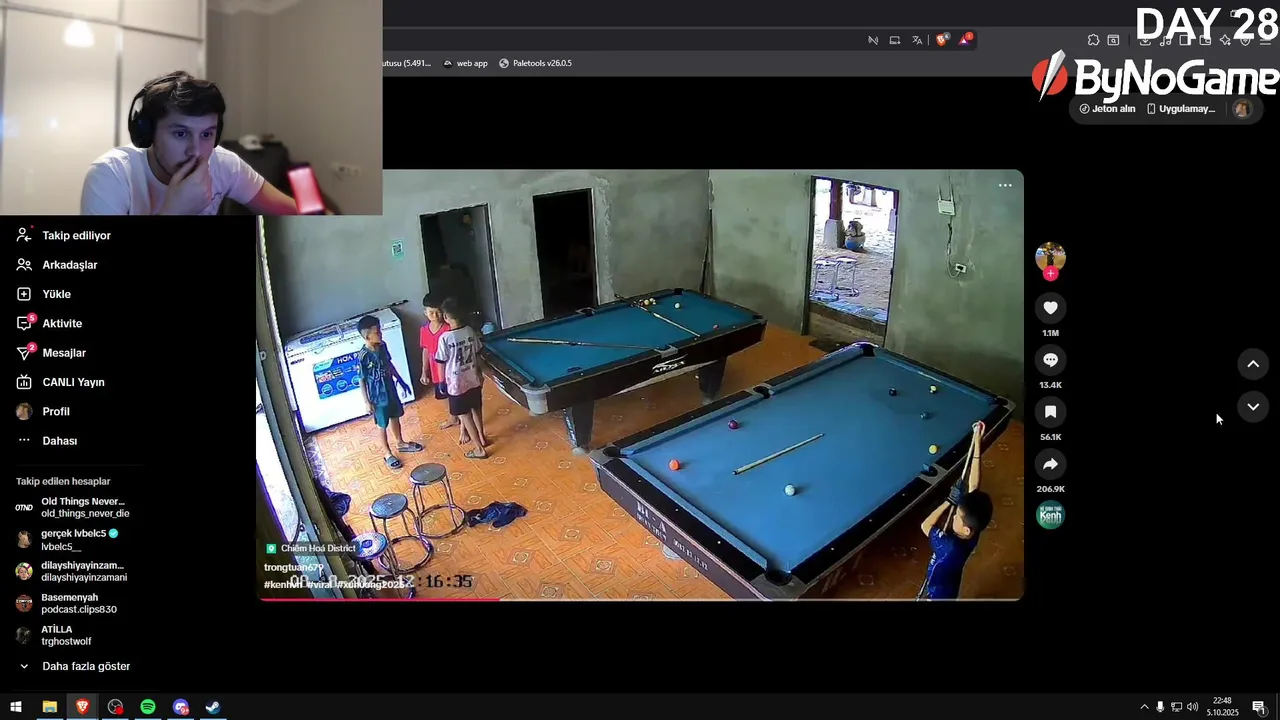Open Chiêm Hoá District location tag
Image resolution: width=1280 pixels, height=720 pixels.
tap(311, 548)
